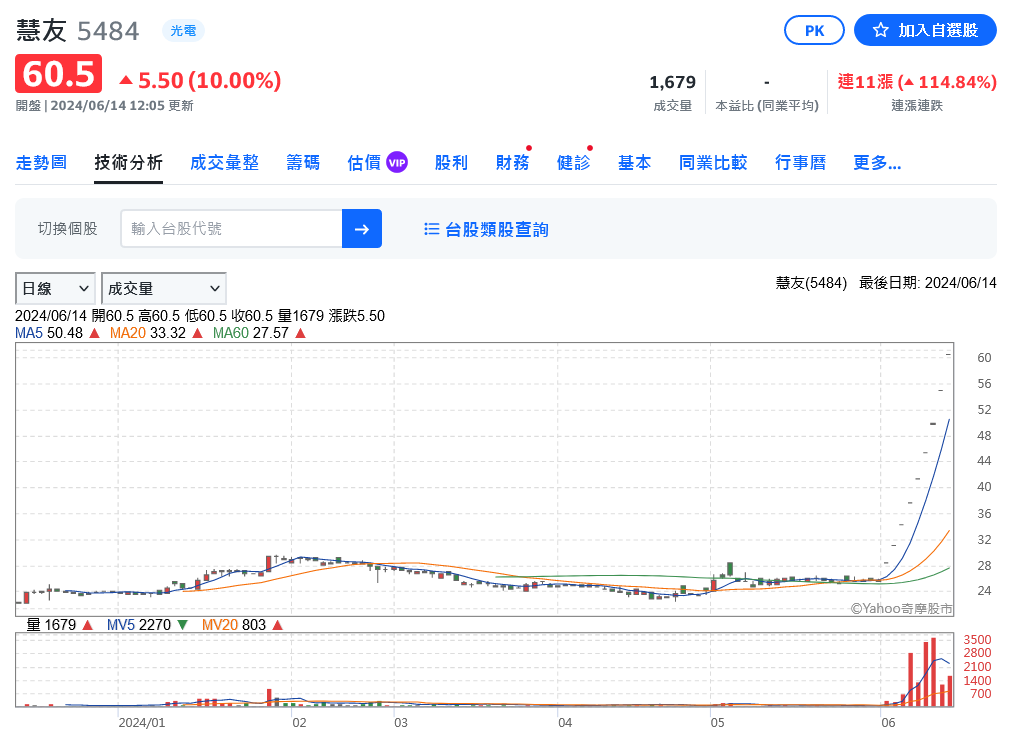Click the 02 month axis label

[299, 722]
